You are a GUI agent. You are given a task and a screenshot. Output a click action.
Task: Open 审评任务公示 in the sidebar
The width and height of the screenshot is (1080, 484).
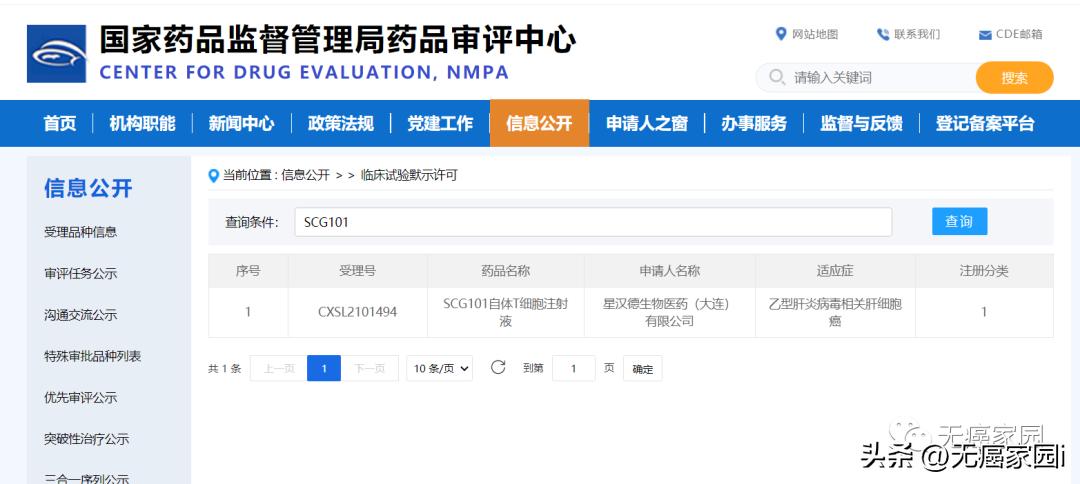point(81,273)
